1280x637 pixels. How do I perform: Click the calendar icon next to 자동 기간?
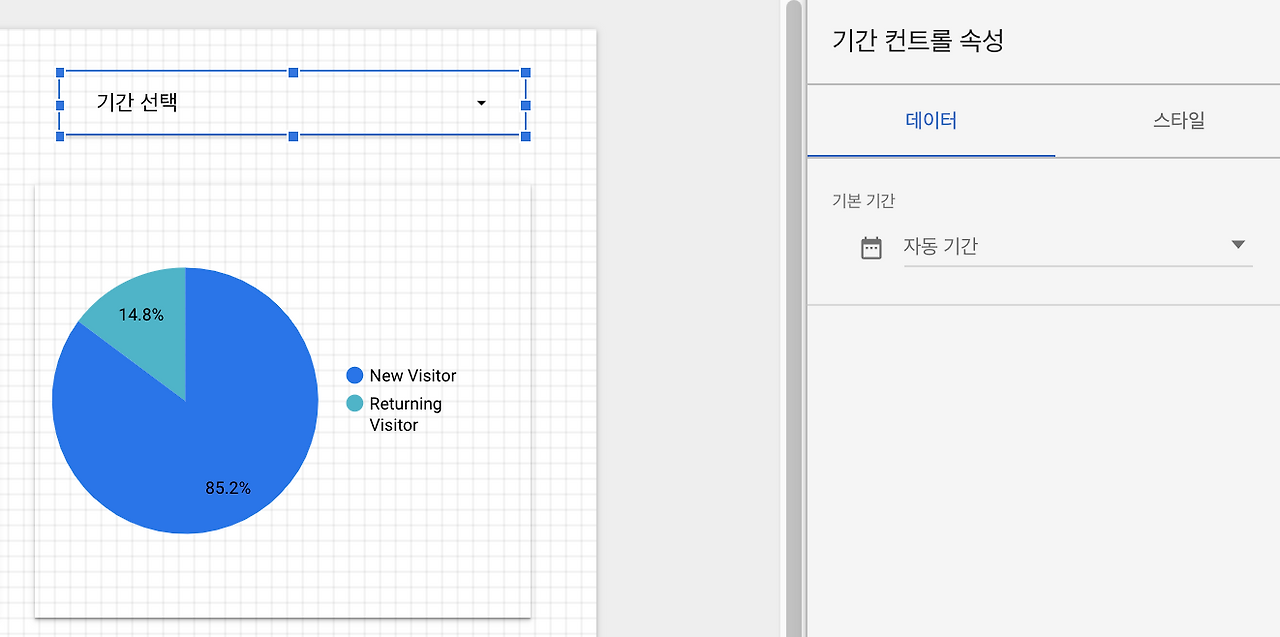(x=871, y=246)
